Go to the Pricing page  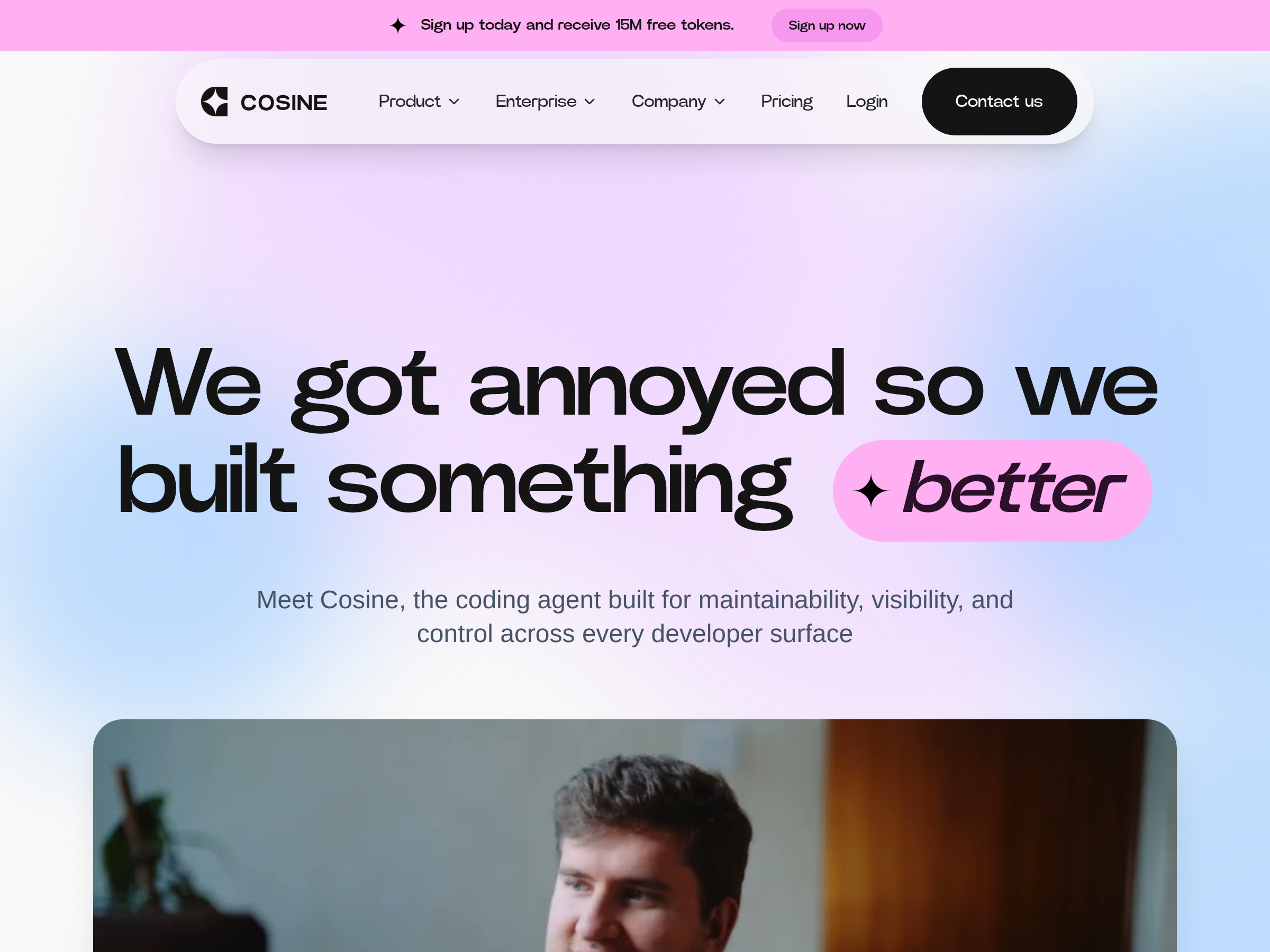786,102
